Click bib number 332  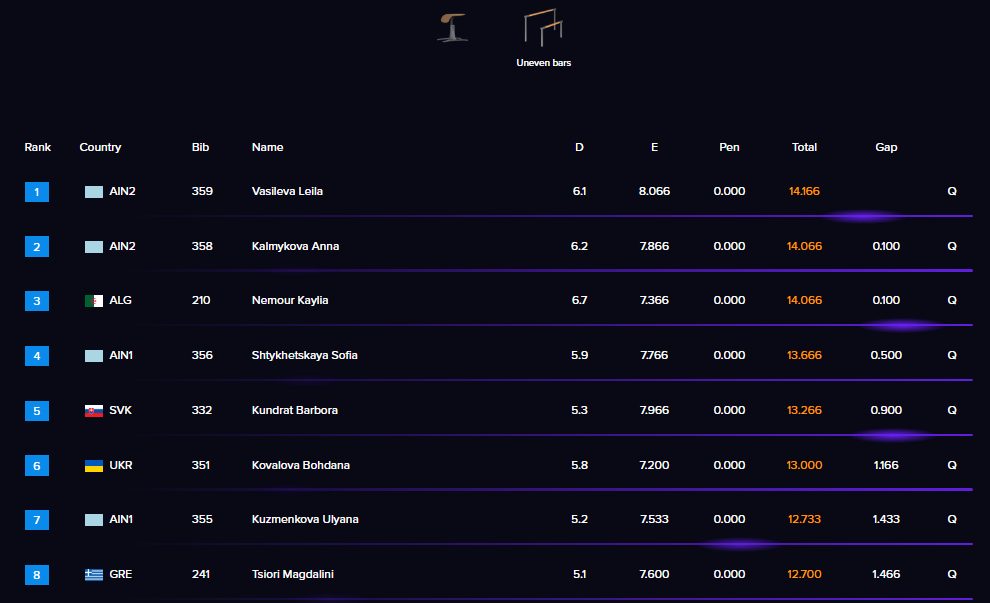201,410
